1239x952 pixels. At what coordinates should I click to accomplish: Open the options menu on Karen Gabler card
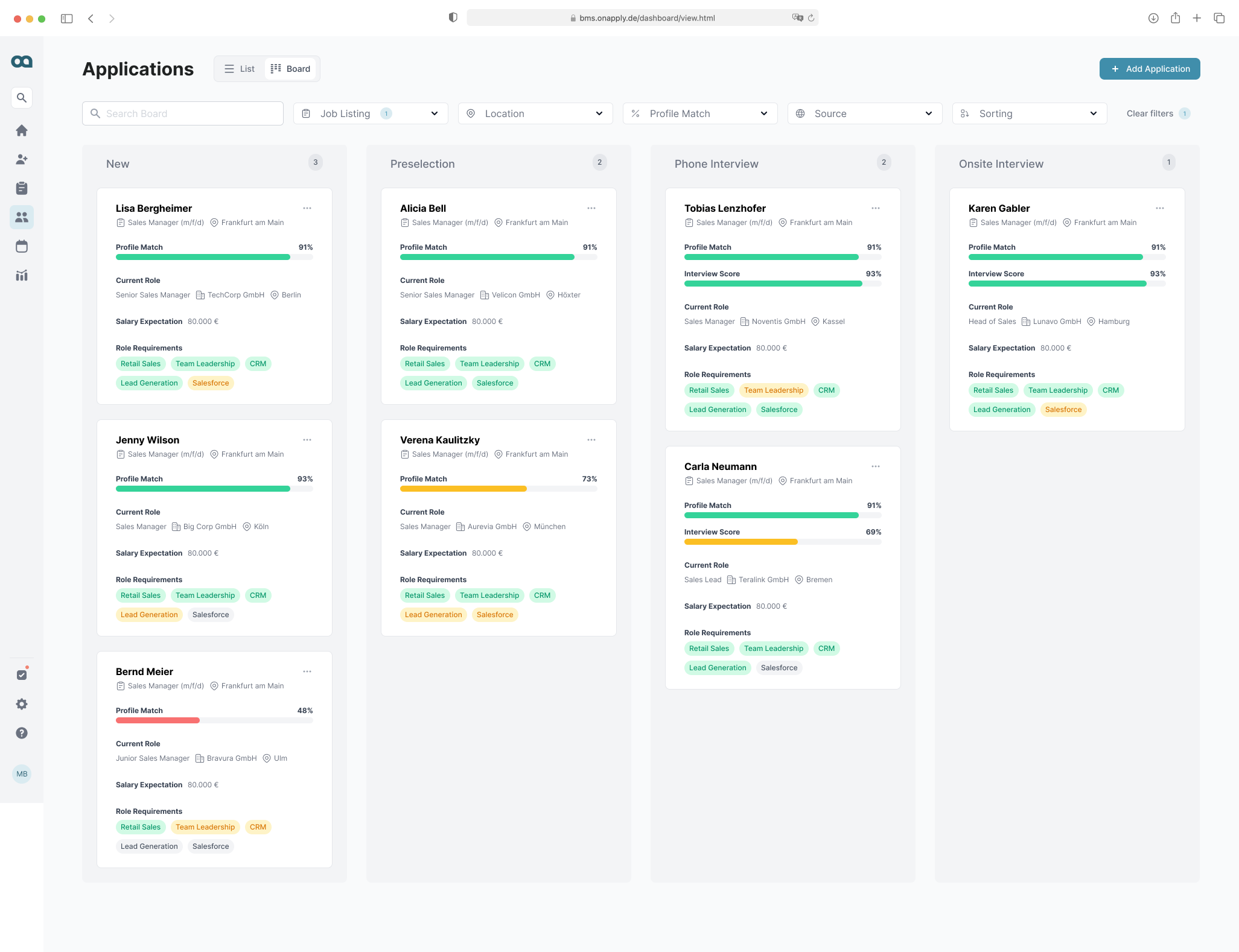pyautogui.click(x=1160, y=208)
